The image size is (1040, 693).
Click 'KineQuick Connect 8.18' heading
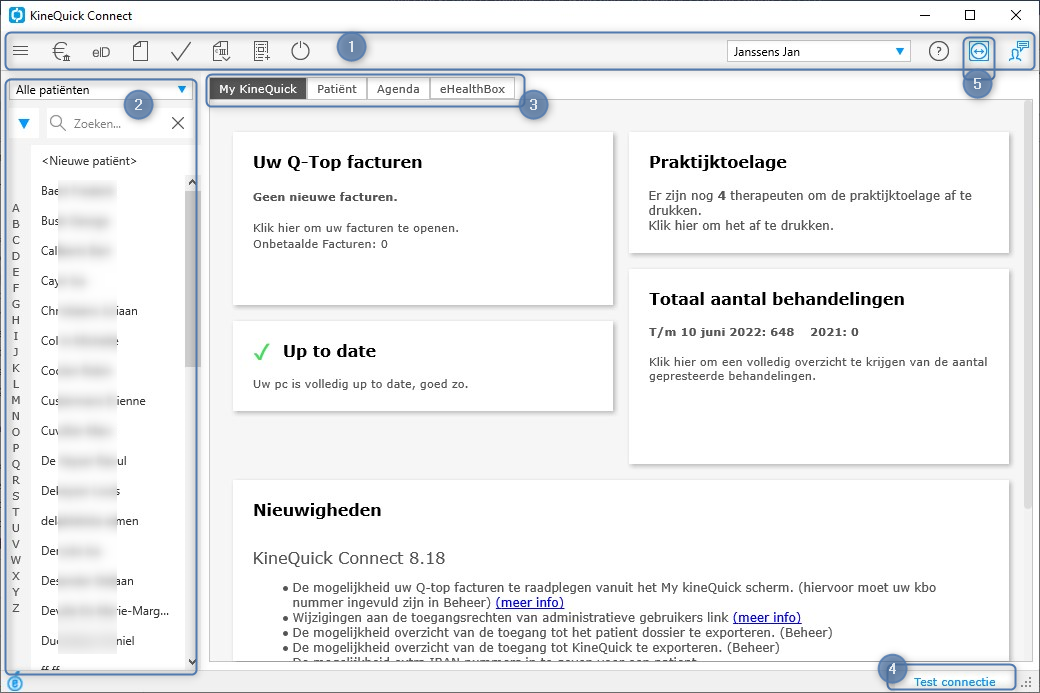[x=349, y=558]
